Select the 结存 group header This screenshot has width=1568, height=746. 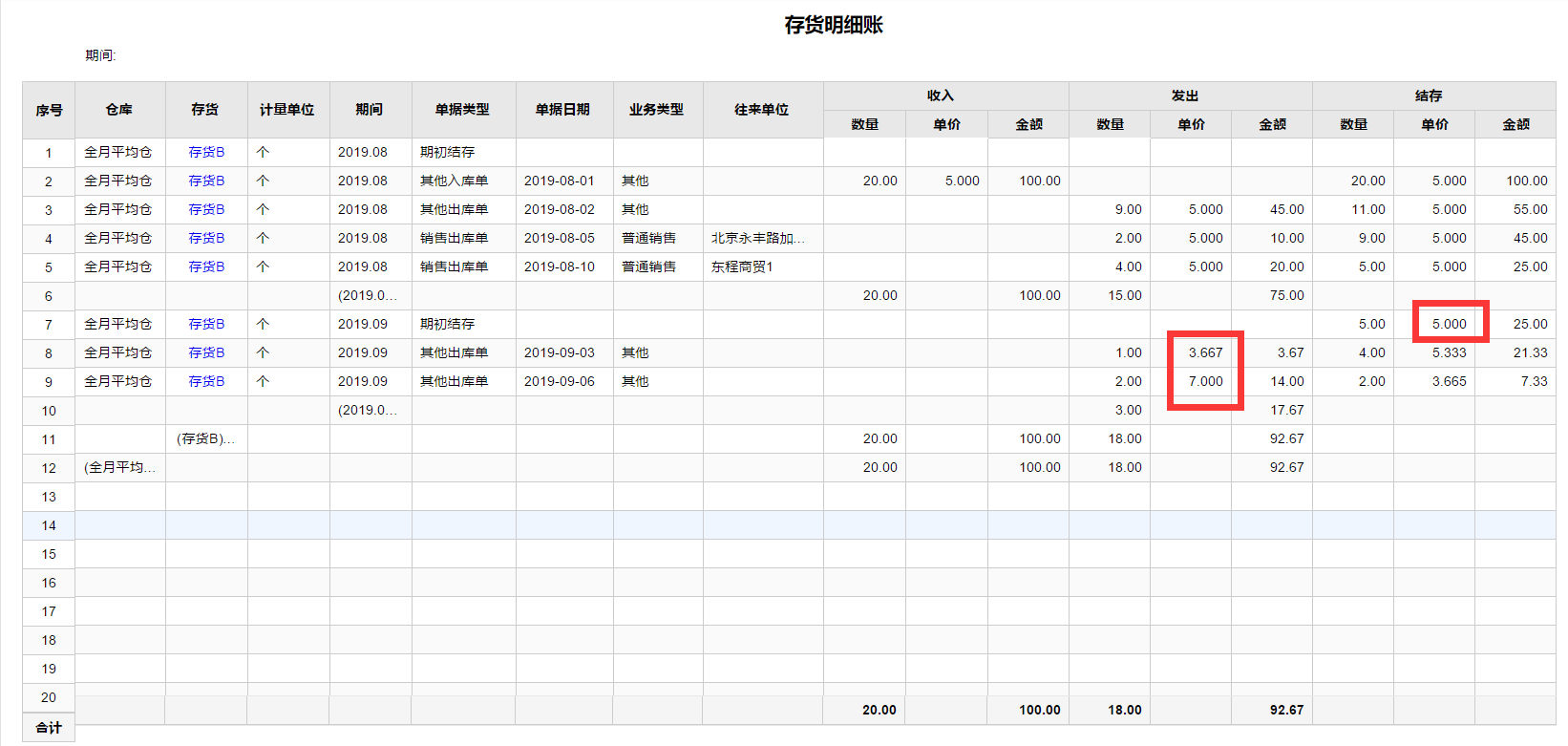(x=1430, y=96)
